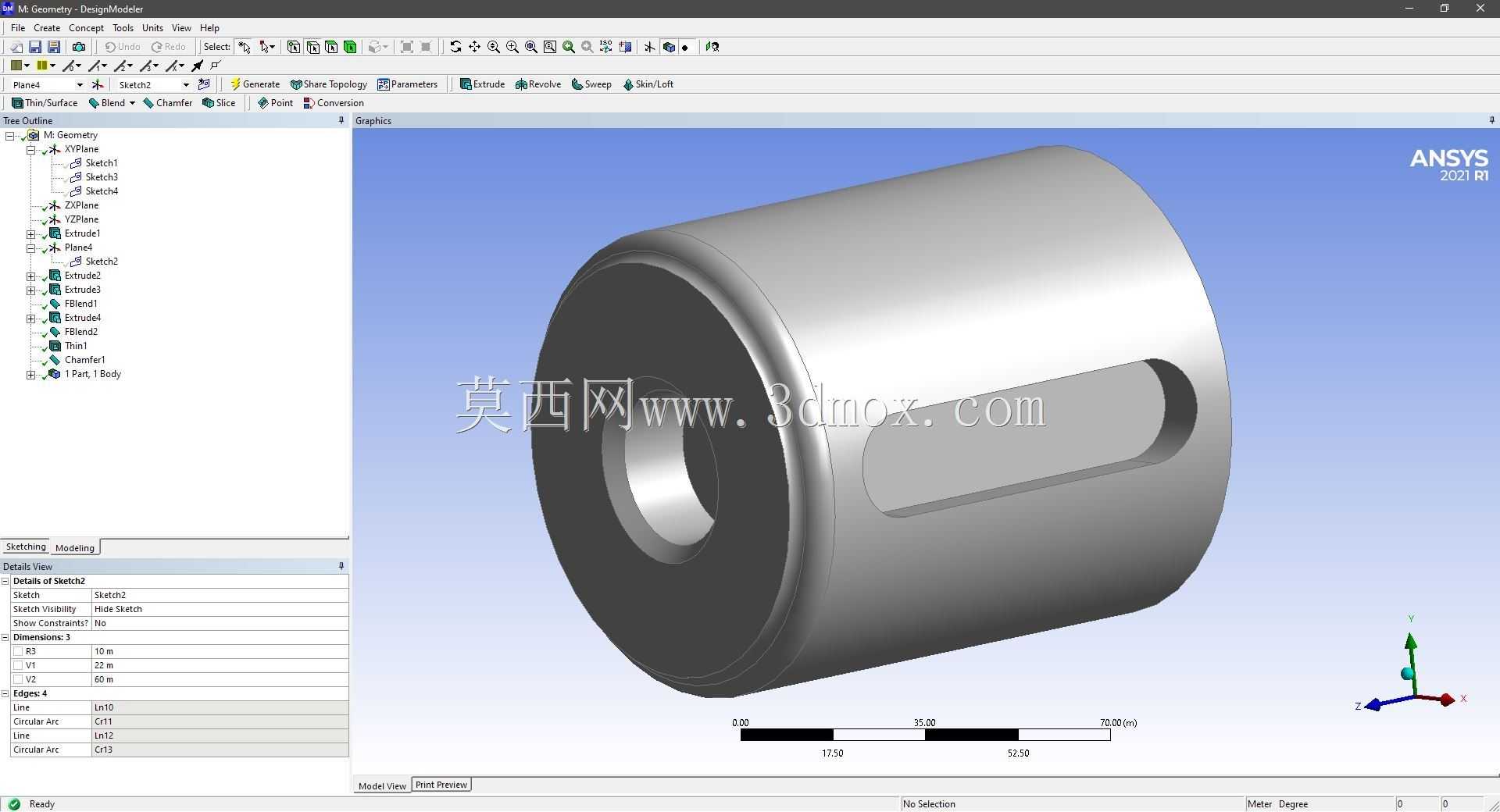Toggle the V2 dimension parameter checkbox

click(18, 679)
